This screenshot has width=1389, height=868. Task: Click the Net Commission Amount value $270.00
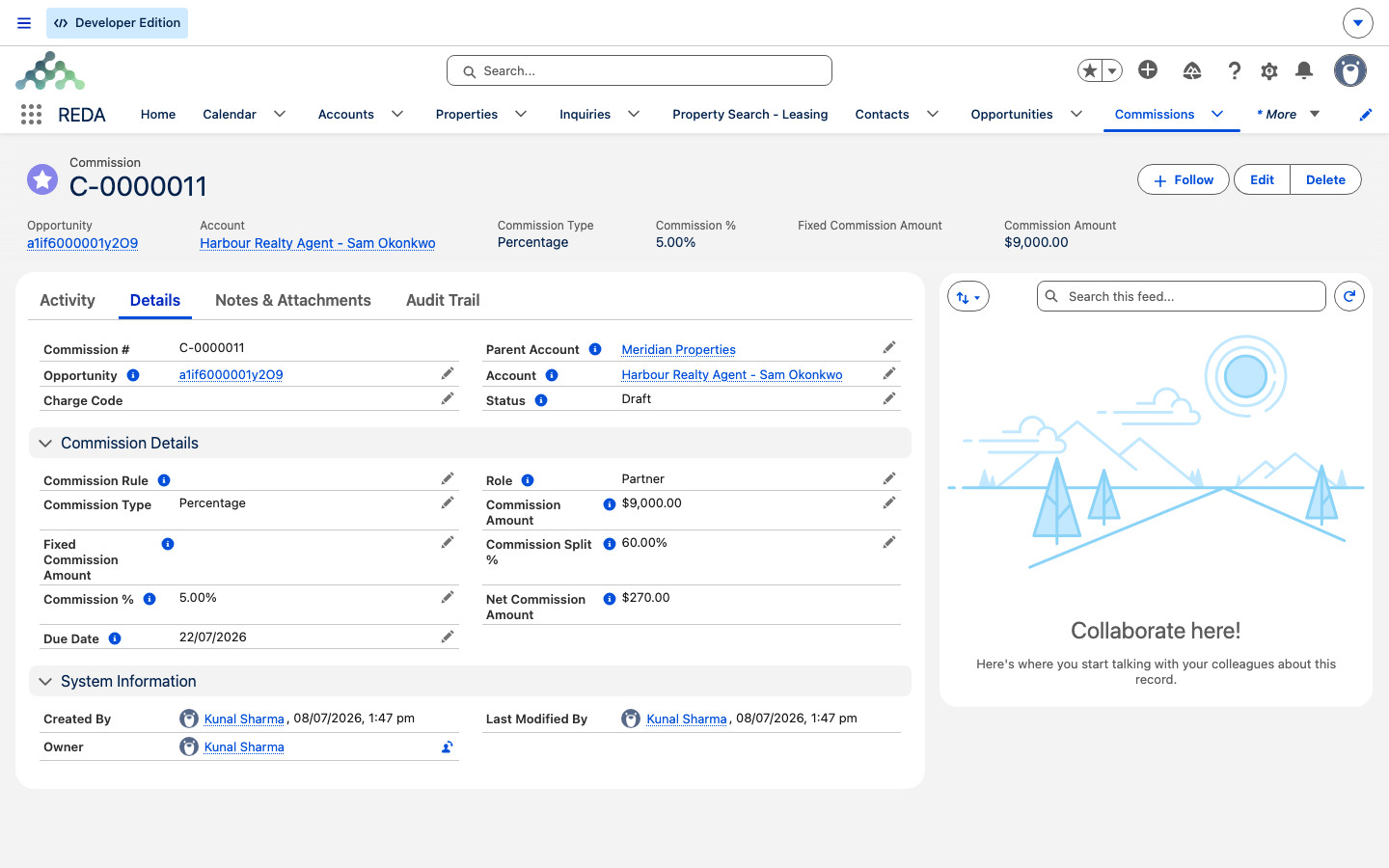[646, 598]
